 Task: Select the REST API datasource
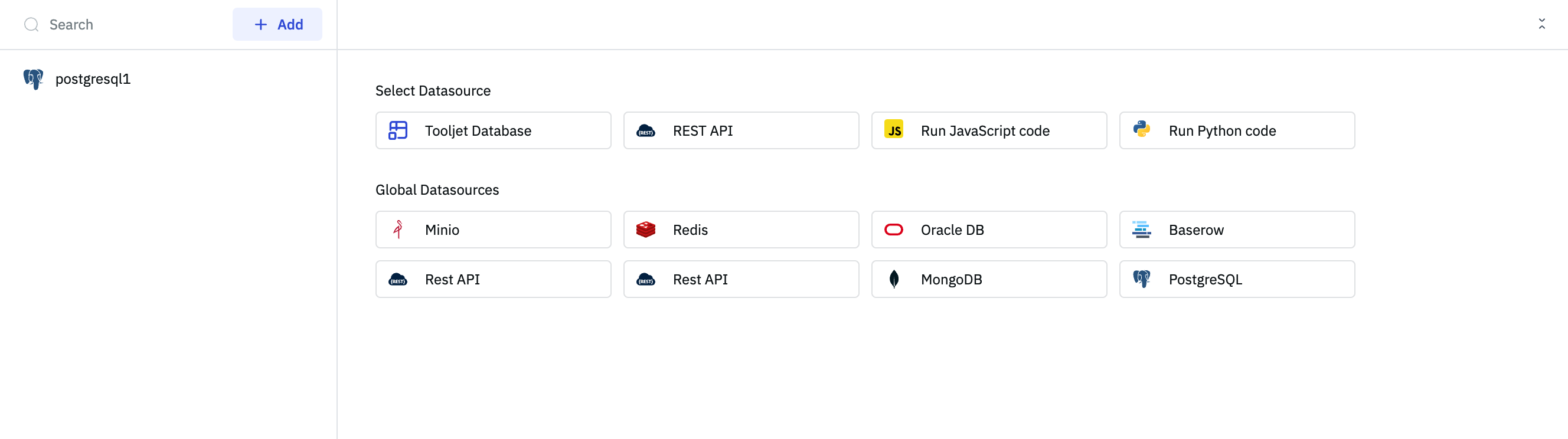click(x=741, y=130)
